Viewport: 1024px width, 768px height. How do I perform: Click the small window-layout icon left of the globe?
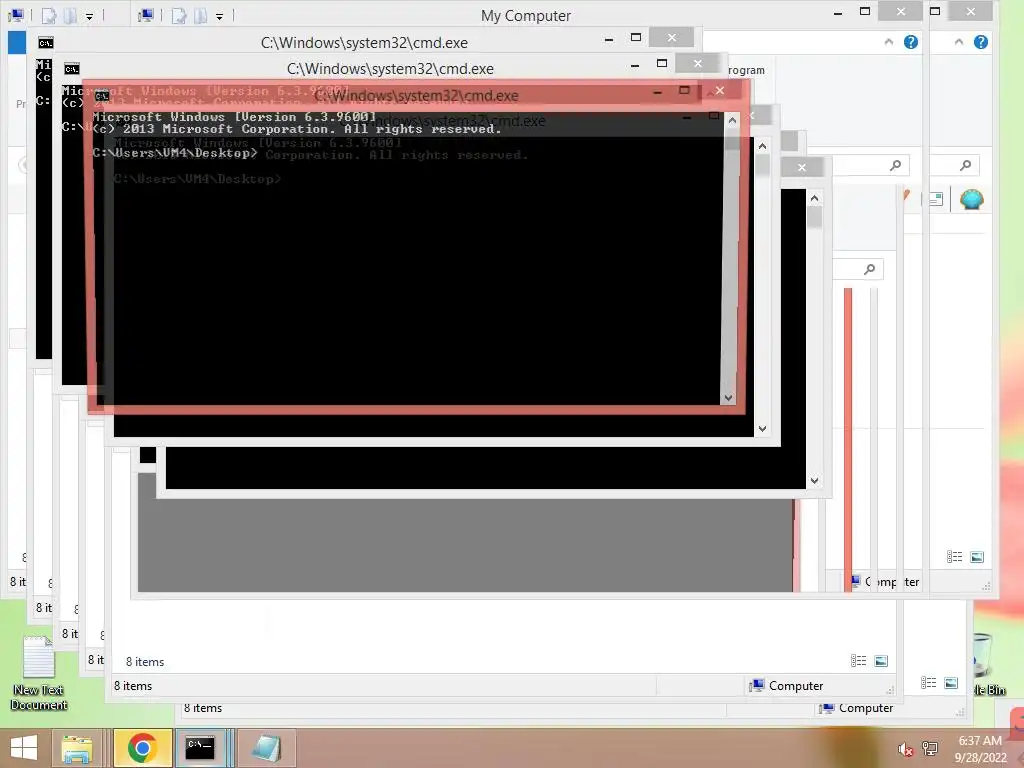pos(936,199)
